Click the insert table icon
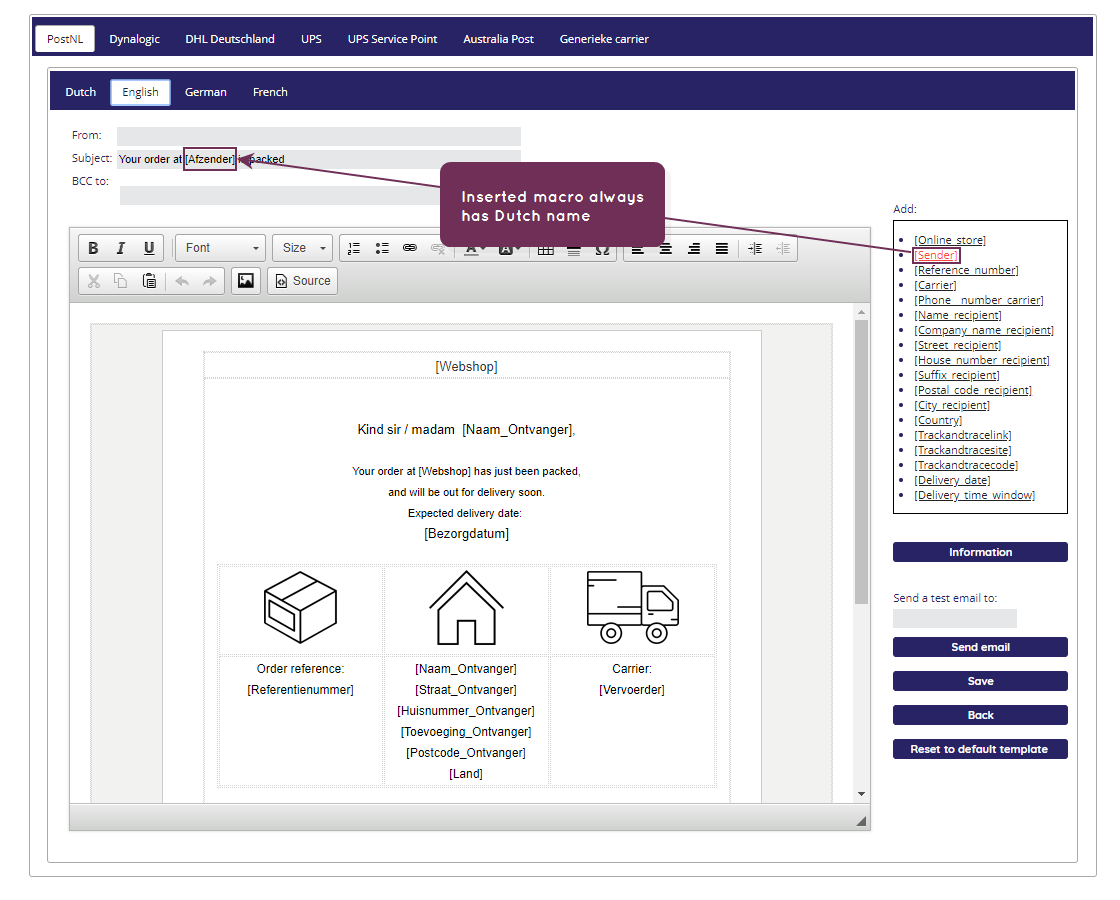The width and height of the screenshot is (1120, 900). point(546,249)
